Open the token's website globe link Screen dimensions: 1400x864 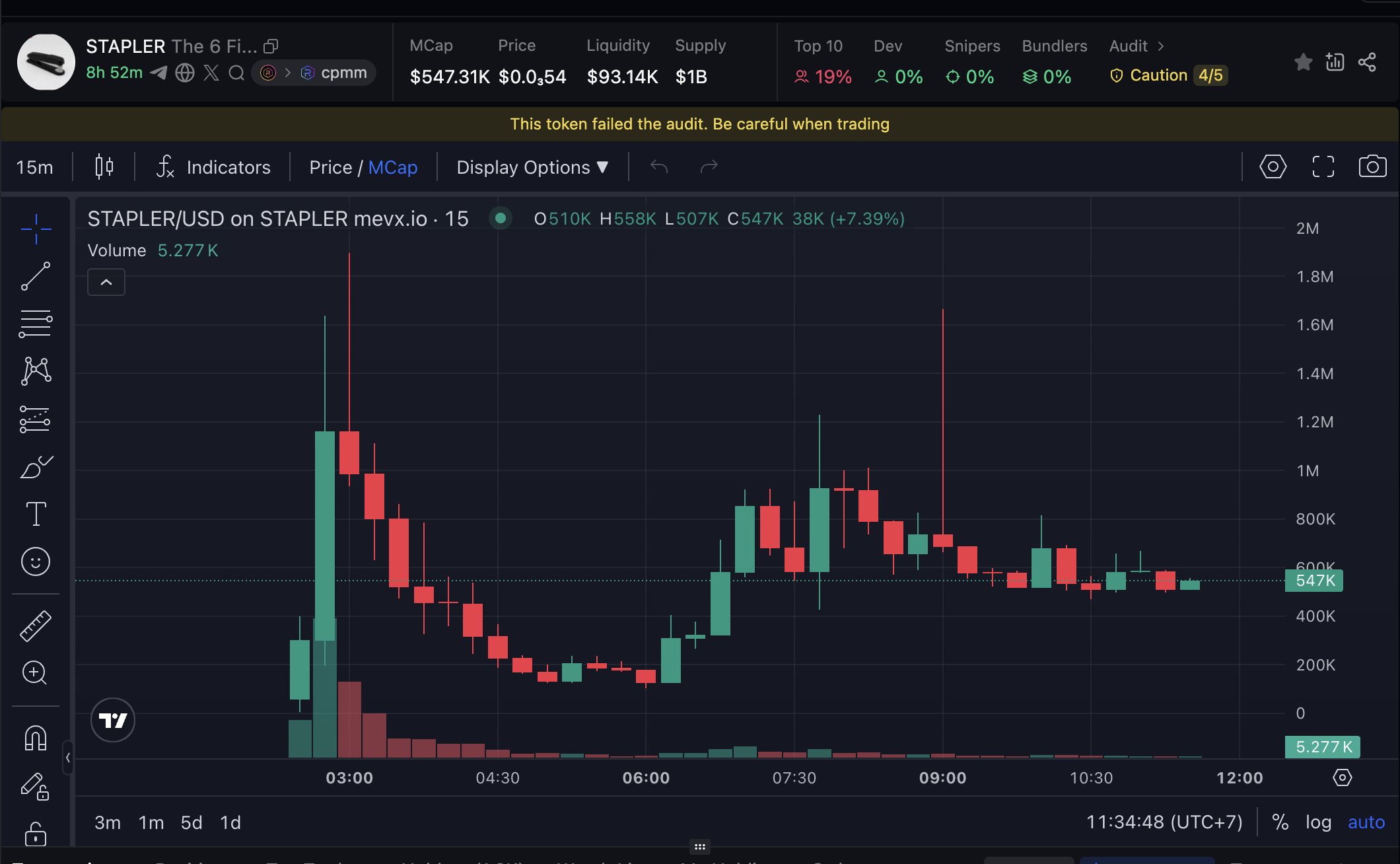click(x=185, y=73)
